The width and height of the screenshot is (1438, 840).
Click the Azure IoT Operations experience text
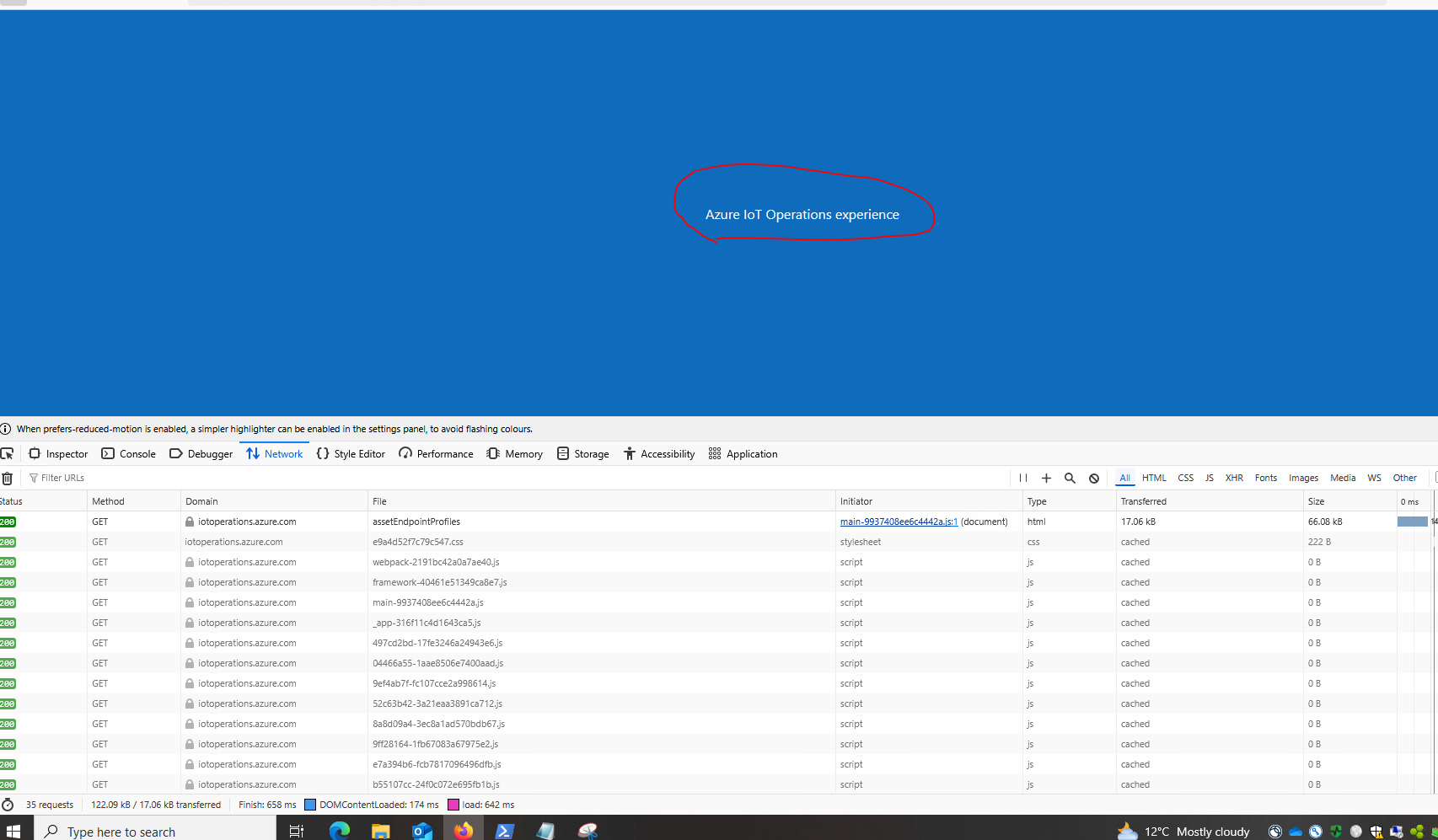802,214
